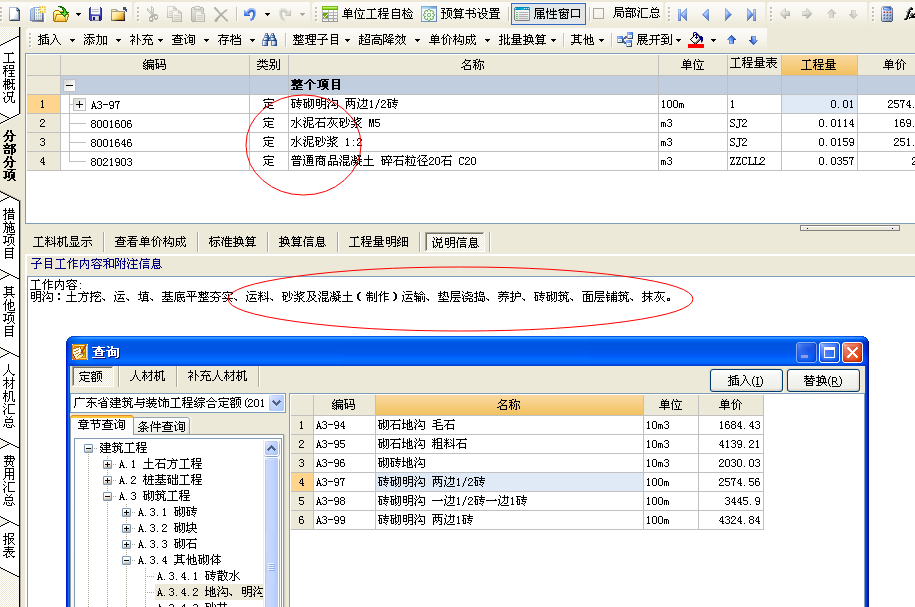915x607 pixels.
Task: Move item down with blue arrow
Action: pyautogui.click(x=753, y=40)
